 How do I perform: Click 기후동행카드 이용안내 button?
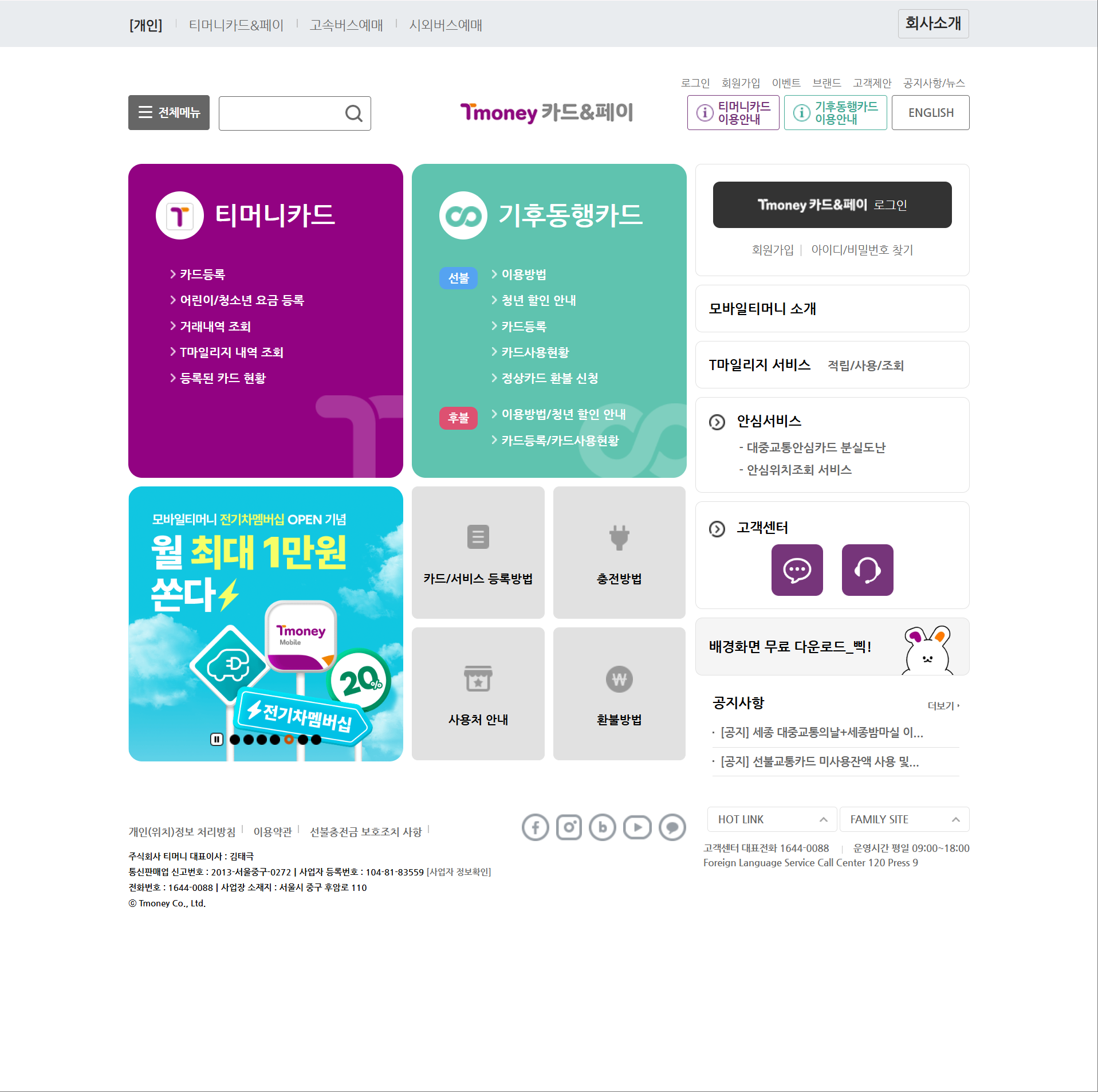(x=836, y=113)
